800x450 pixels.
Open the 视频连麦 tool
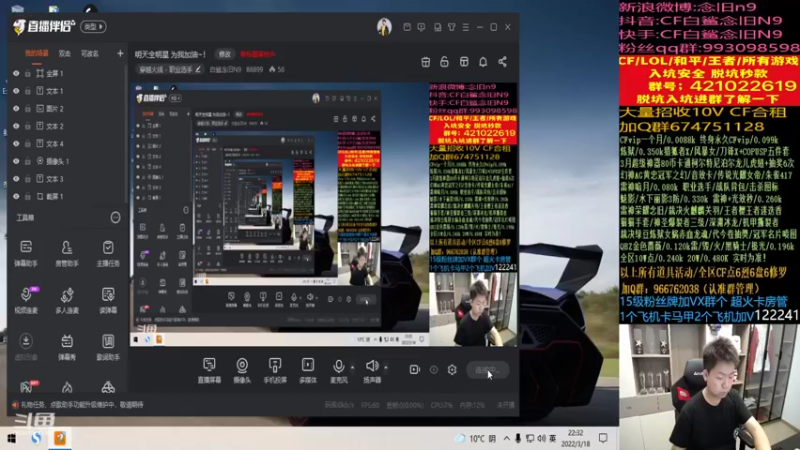coord(26,300)
